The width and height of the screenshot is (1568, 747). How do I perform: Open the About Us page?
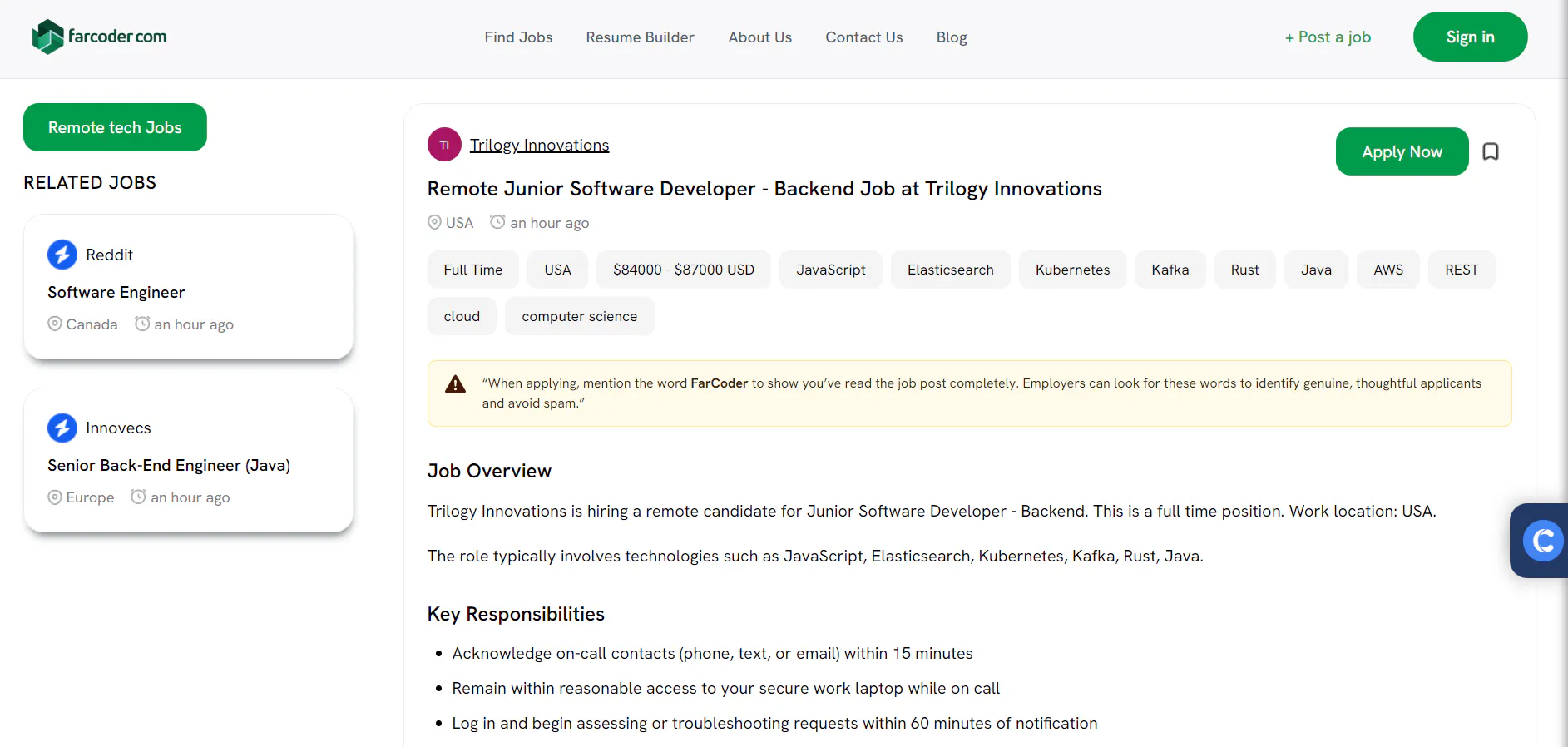click(x=759, y=37)
